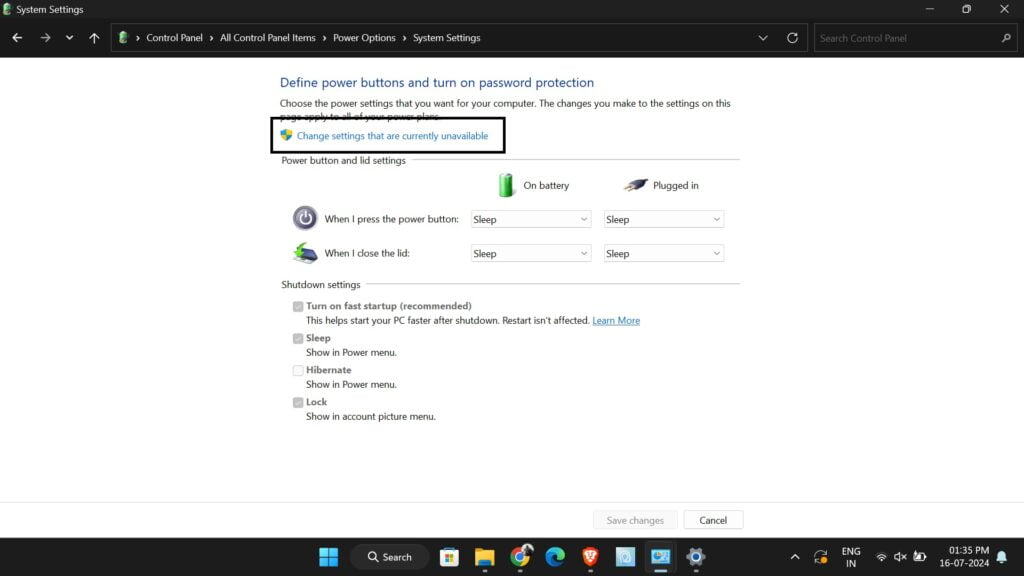This screenshot has width=1024, height=576.
Task: Click the Plugged in plug icon
Action: coord(635,185)
